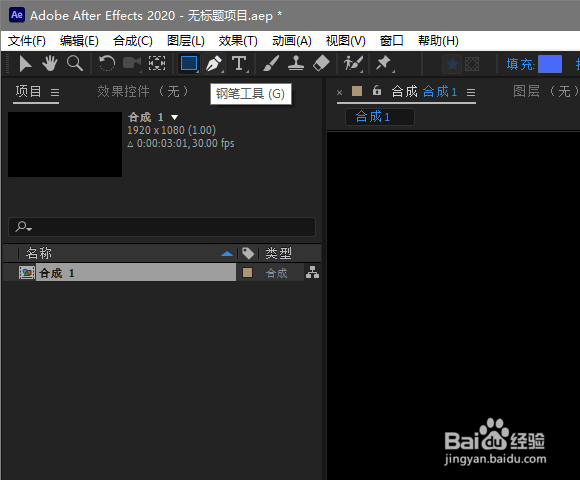The height and width of the screenshot is (480, 580).
Task: Open the 动画(A) menu
Action: click(x=292, y=41)
